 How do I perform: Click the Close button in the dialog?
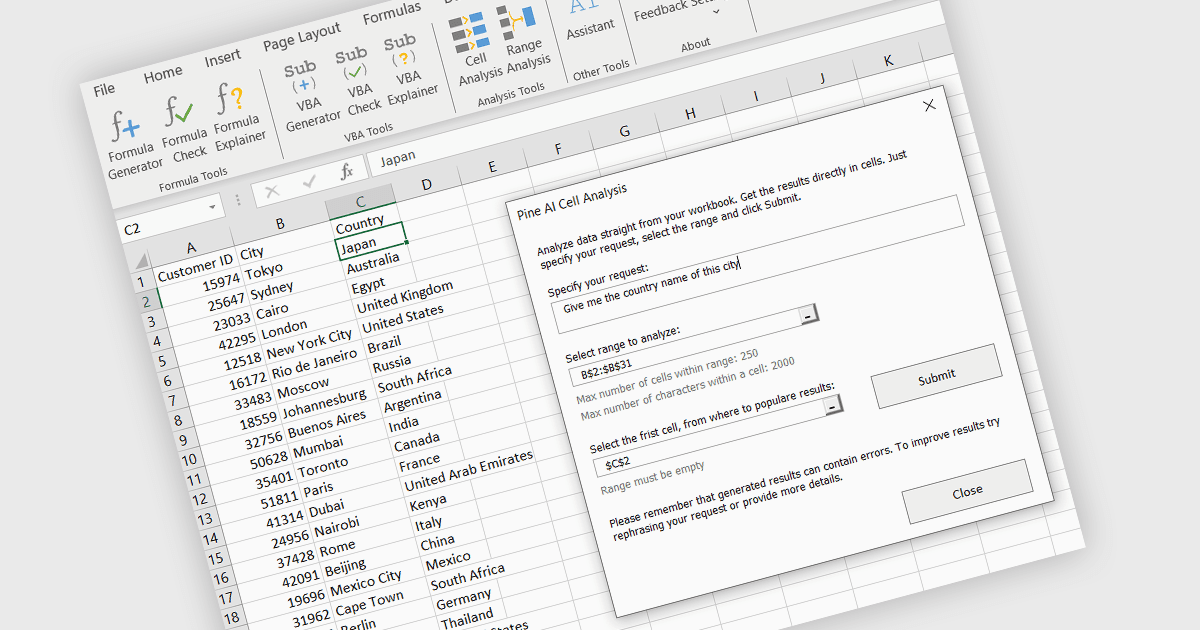966,491
